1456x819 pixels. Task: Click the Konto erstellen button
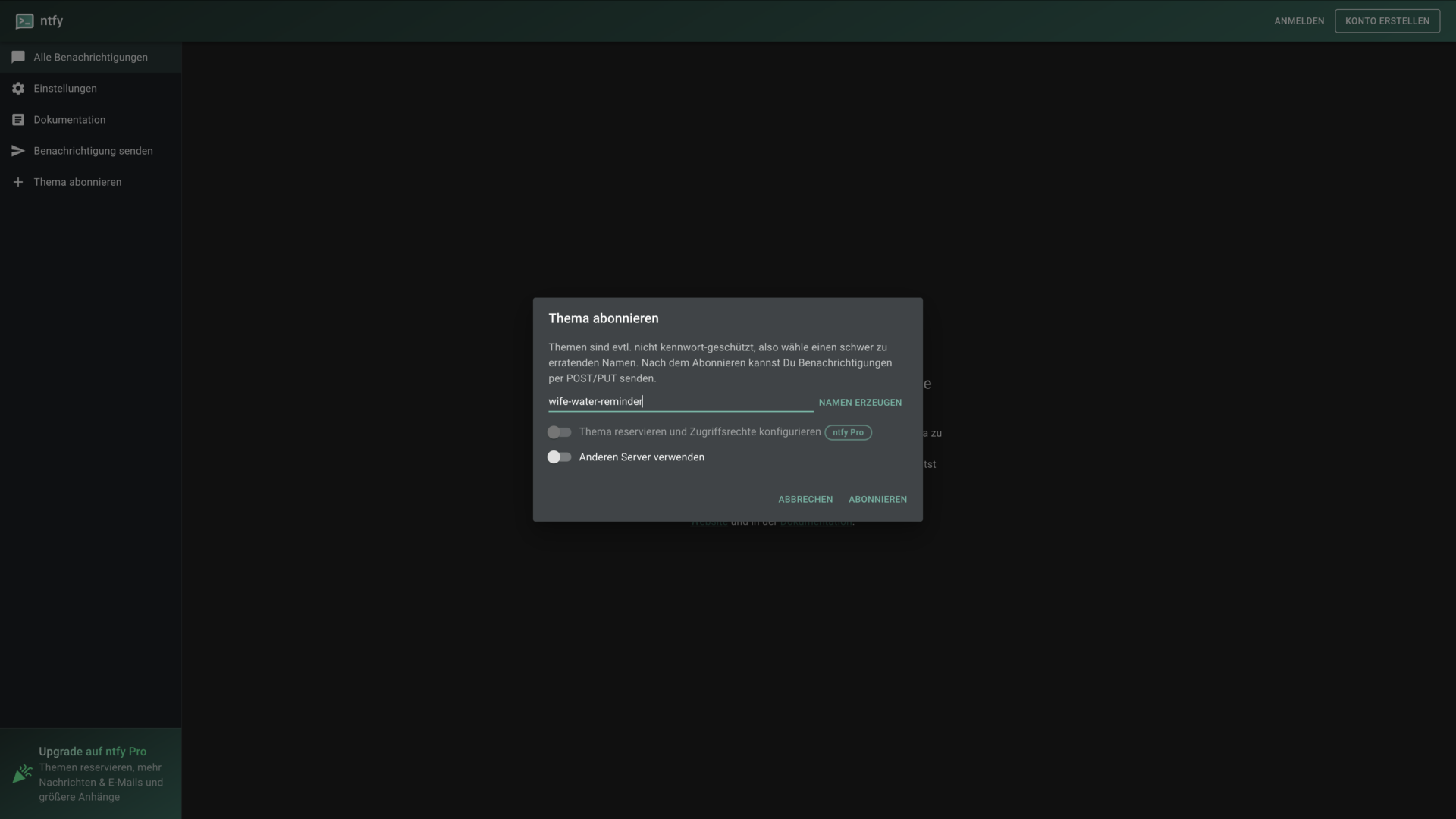[x=1387, y=21]
